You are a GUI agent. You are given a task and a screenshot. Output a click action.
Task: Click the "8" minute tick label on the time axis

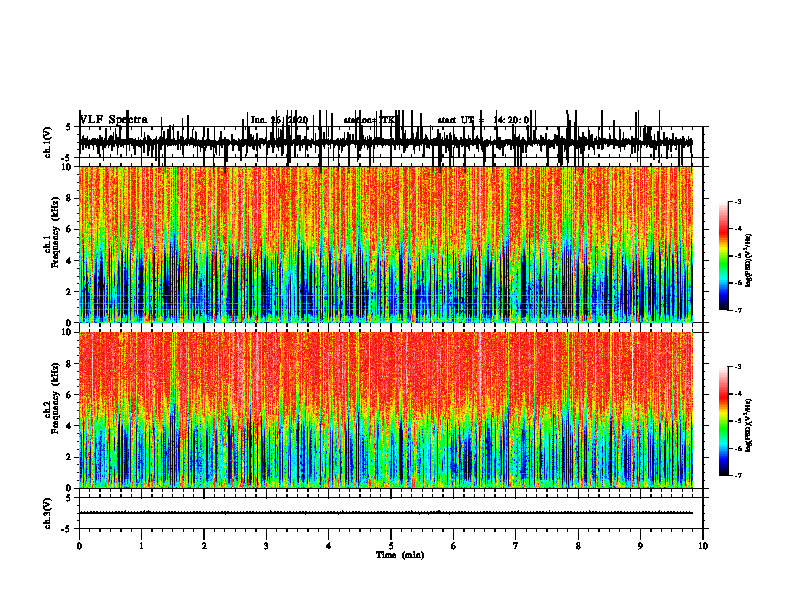(578, 546)
